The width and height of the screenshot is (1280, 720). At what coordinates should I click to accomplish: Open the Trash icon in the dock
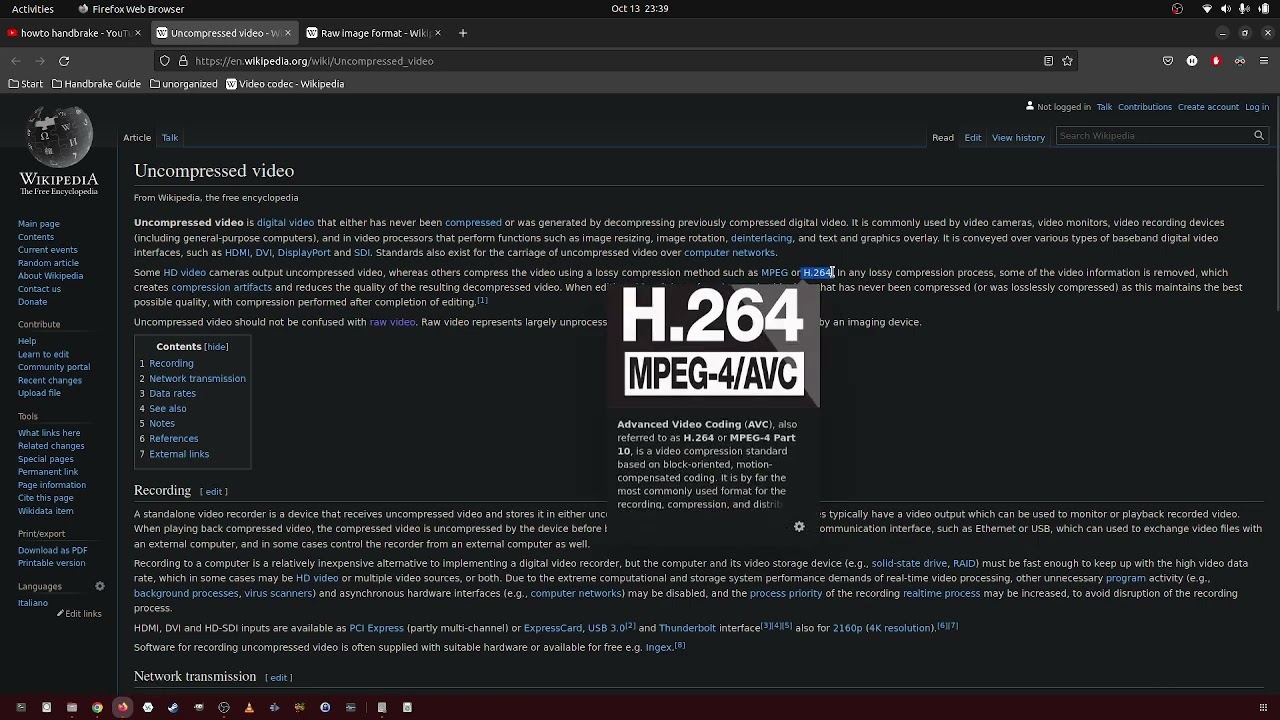pos(407,707)
